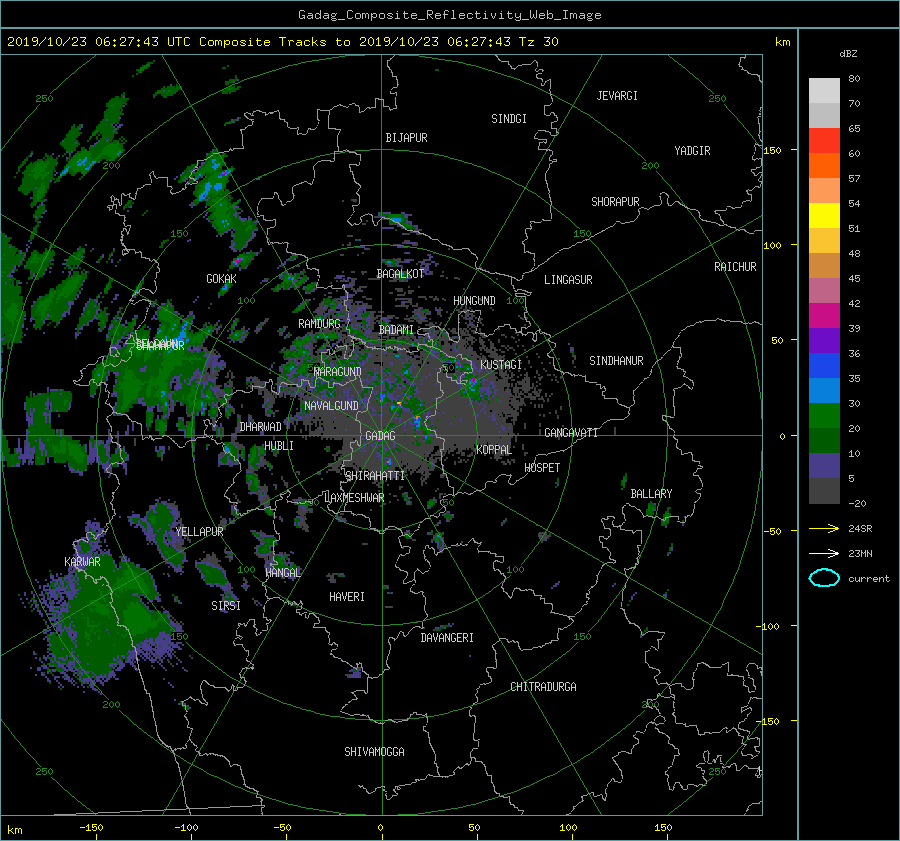This screenshot has width=900, height=841.
Task: Click the SIRSI label
Action: click(226, 606)
